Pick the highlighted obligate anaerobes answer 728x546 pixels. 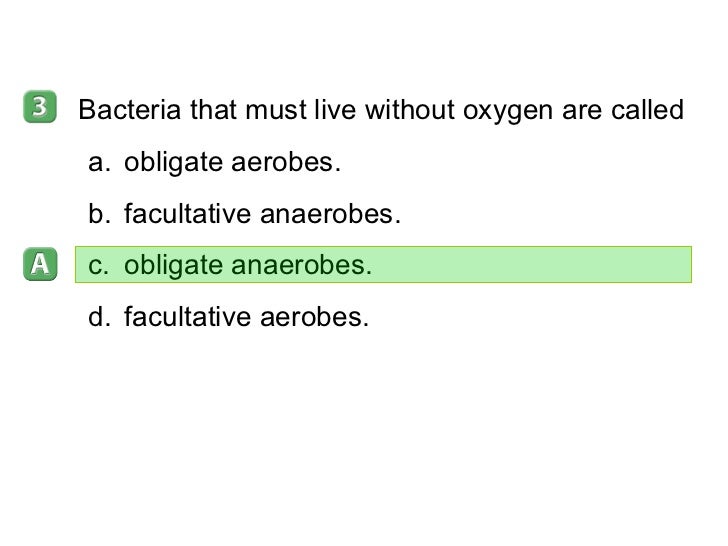coord(384,265)
